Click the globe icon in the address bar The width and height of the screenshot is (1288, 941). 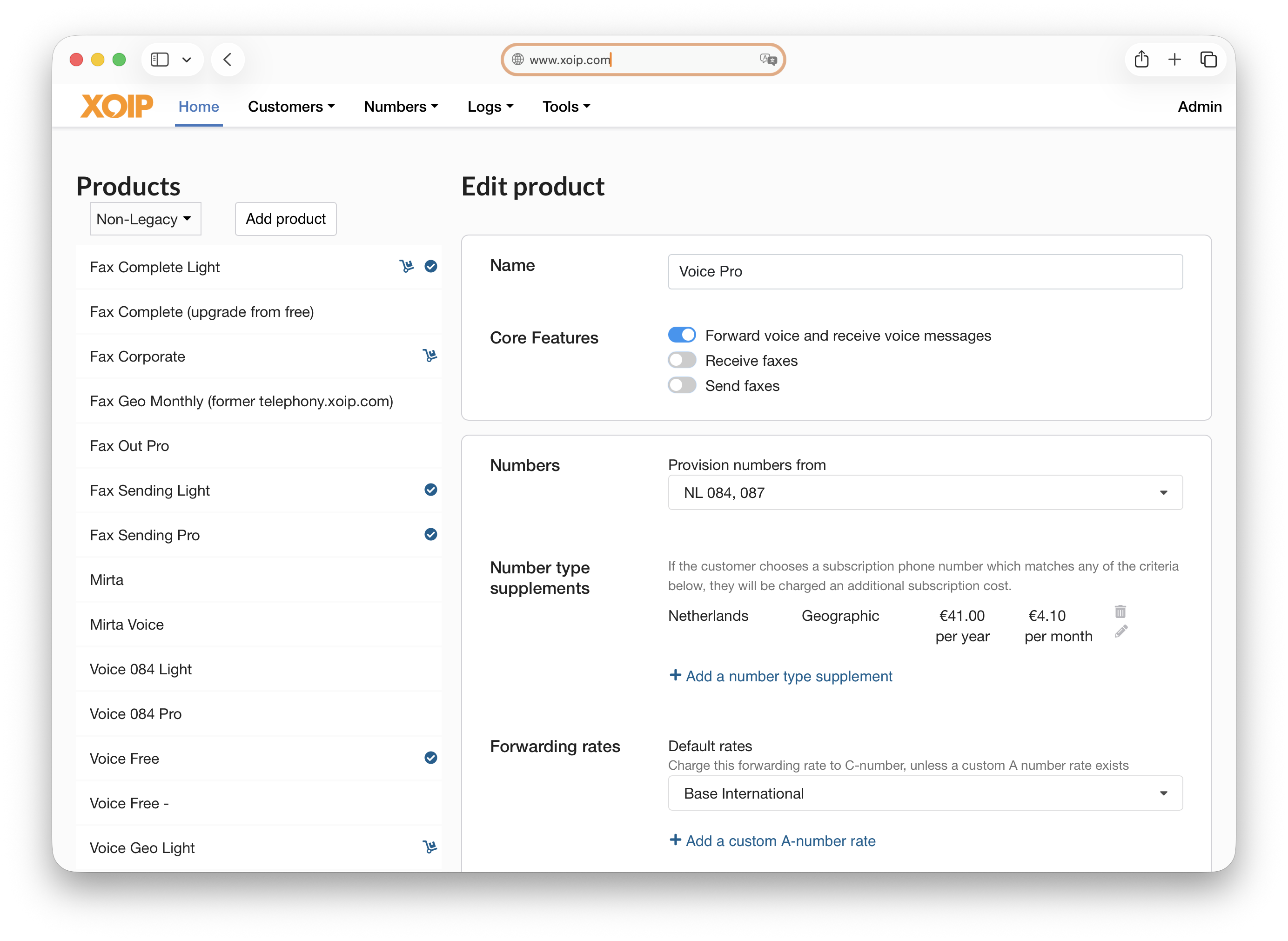point(517,59)
